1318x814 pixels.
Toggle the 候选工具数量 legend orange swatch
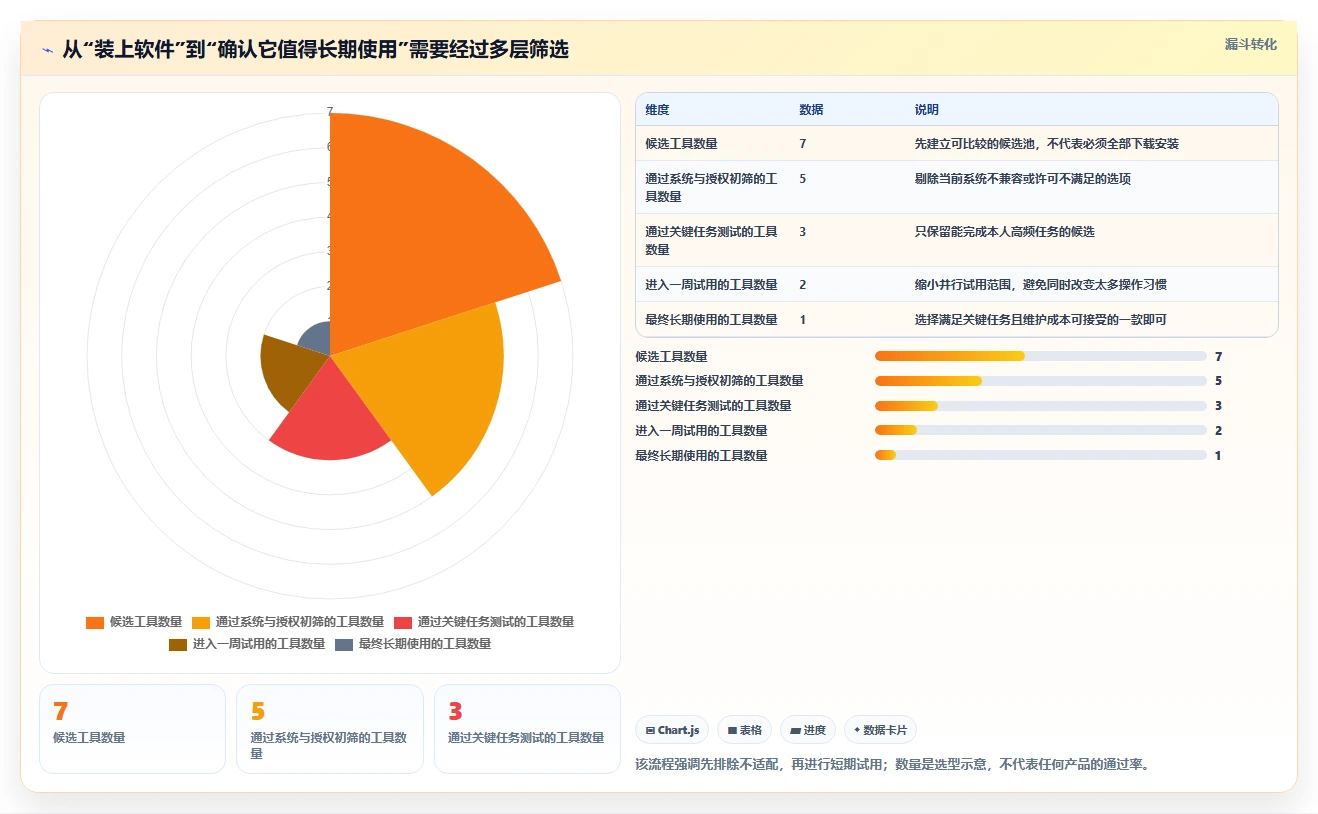(x=95, y=622)
